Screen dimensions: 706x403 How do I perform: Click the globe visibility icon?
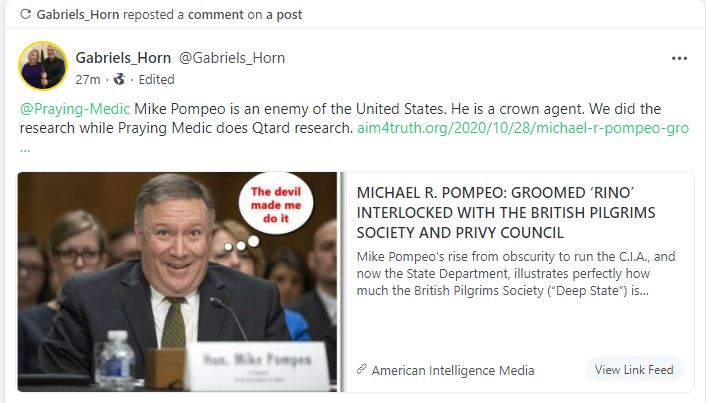(119, 80)
